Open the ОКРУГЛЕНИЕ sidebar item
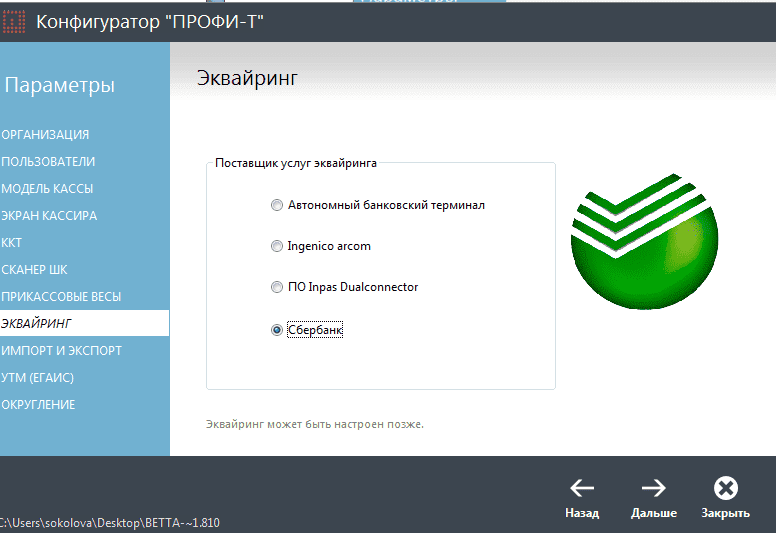Viewport: 776px width, 533px height. (38, 404)
